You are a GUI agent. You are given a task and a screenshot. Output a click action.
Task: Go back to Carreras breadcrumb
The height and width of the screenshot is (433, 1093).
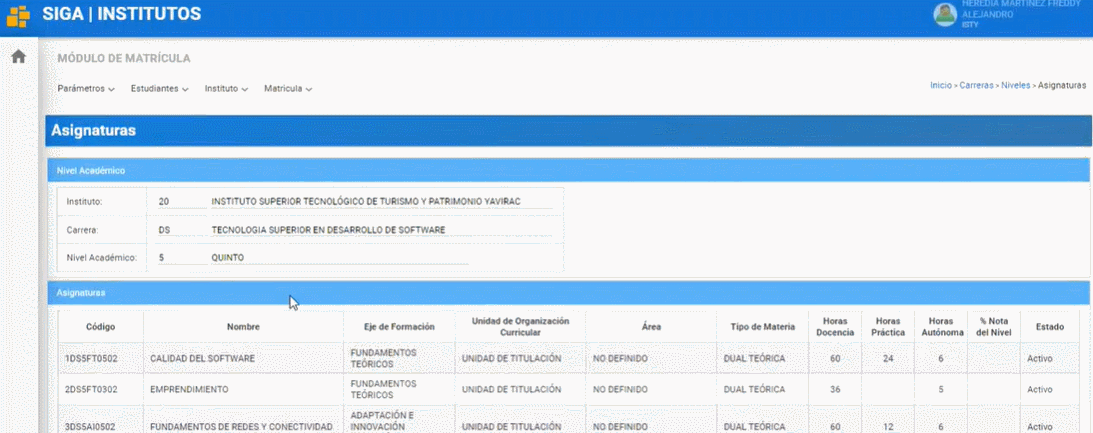tap(976, 86)
